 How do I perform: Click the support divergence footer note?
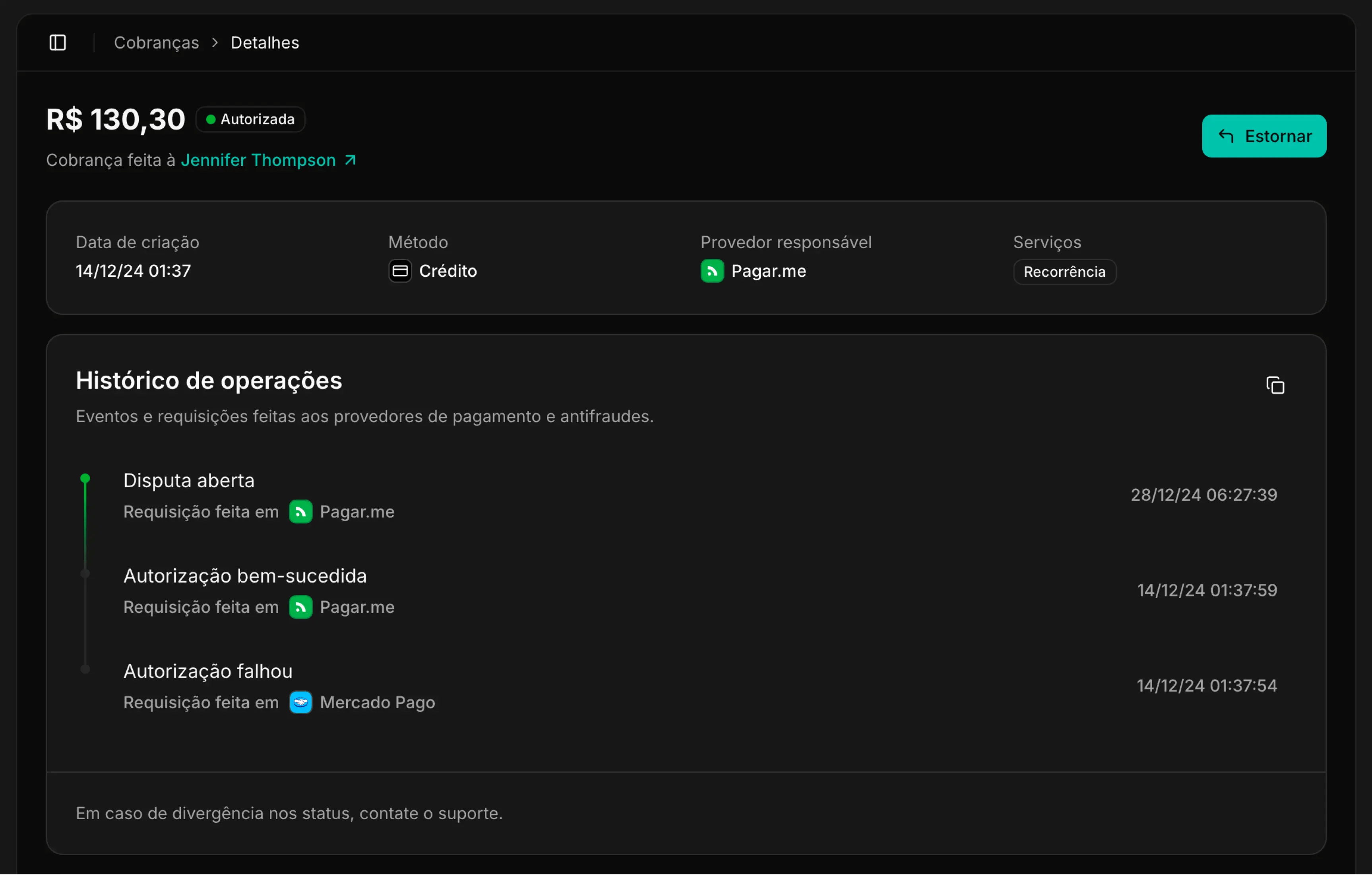click(289, 814)
